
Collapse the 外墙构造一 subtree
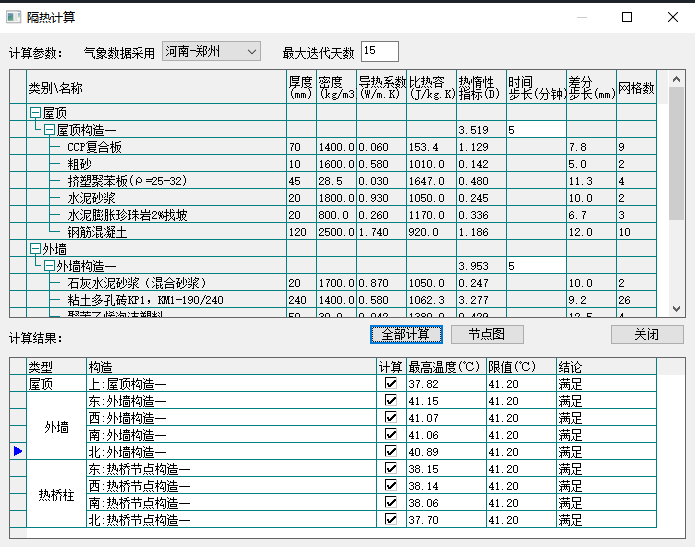(x=49, y=266)
